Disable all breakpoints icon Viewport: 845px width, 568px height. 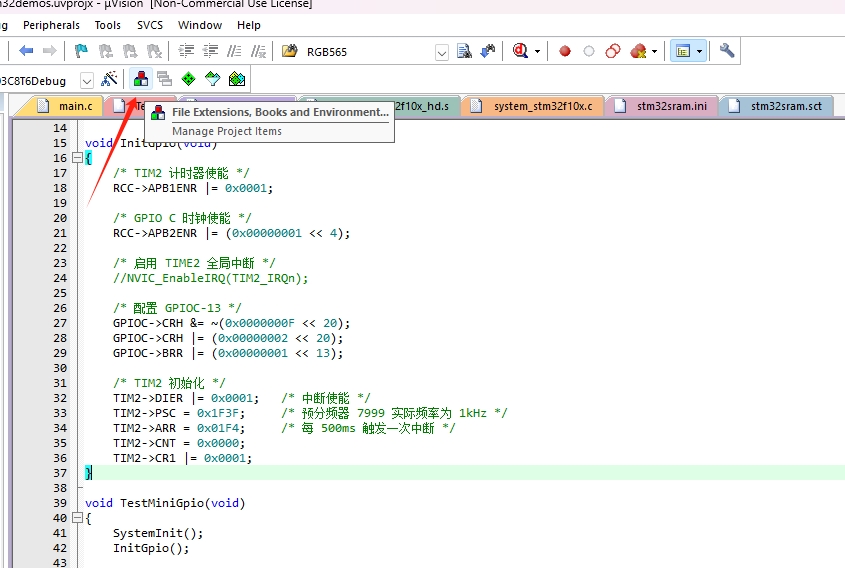(x=613, y=51)
